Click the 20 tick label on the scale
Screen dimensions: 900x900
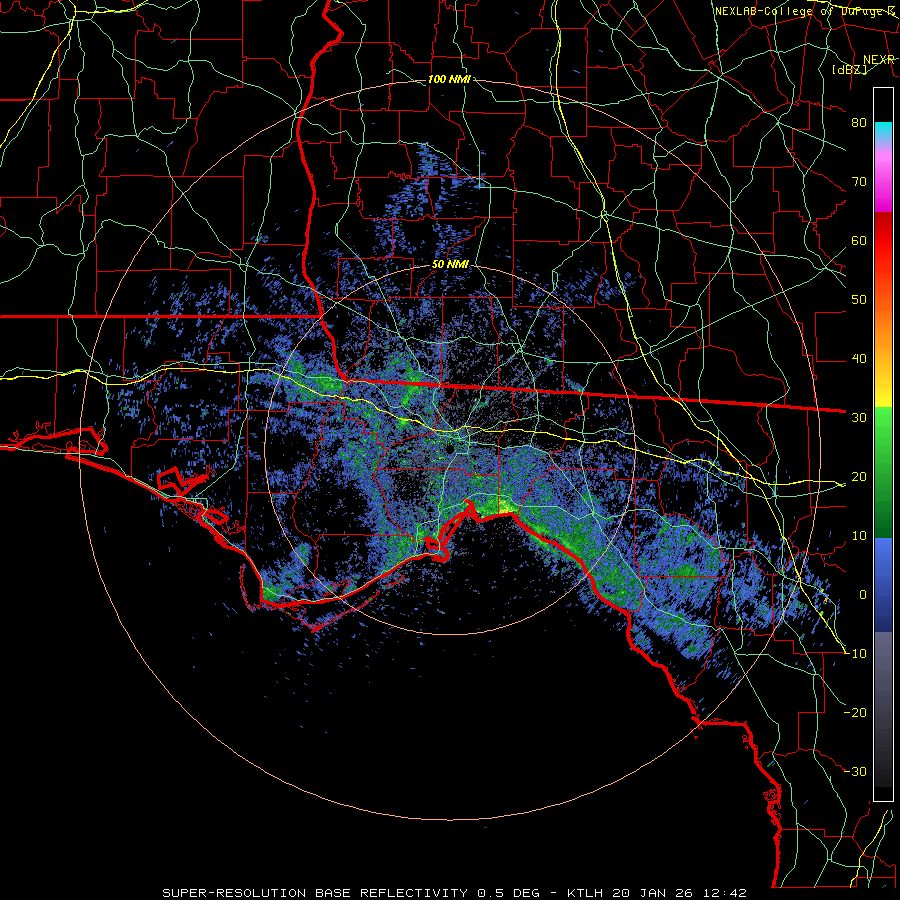(859, 476)
